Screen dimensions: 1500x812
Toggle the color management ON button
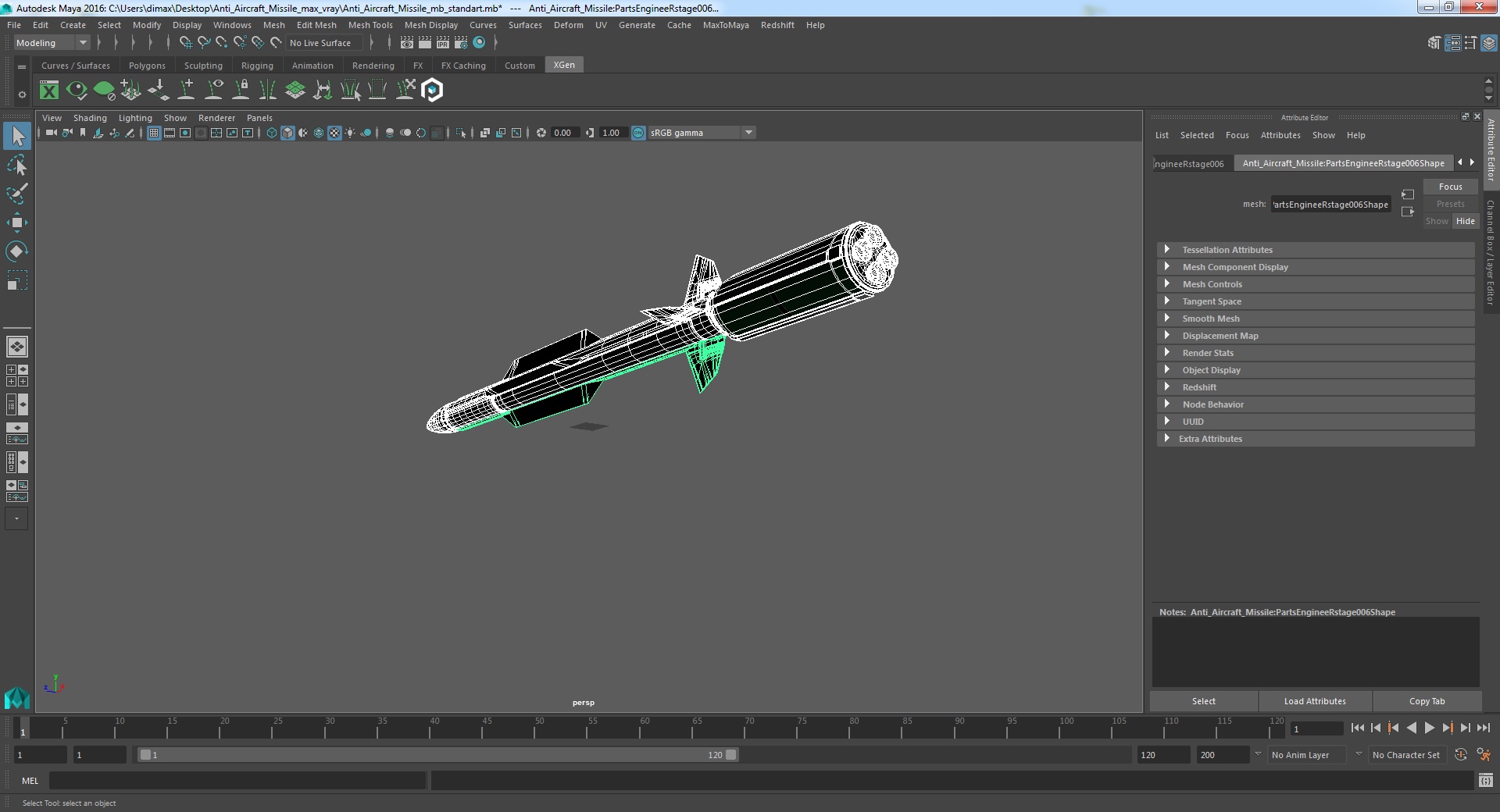[638, 133]
